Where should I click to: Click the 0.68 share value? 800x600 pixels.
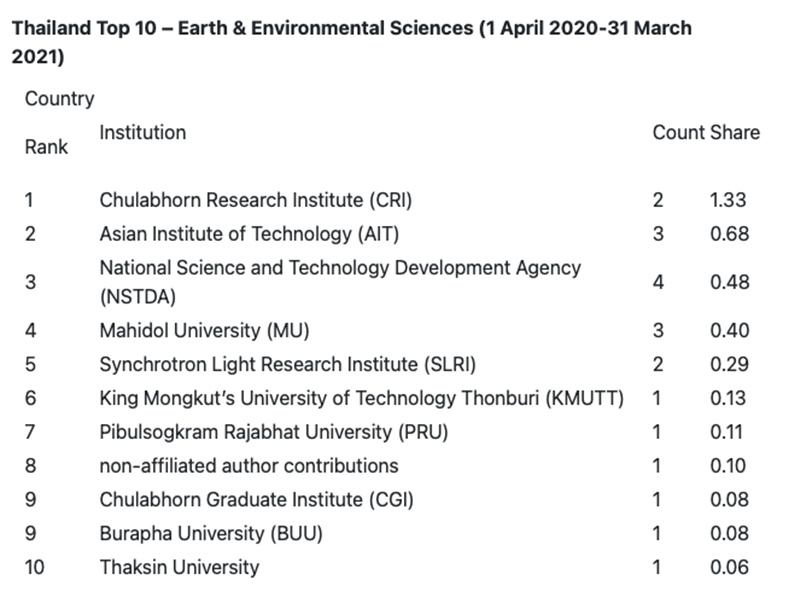[x=729, y=235]
